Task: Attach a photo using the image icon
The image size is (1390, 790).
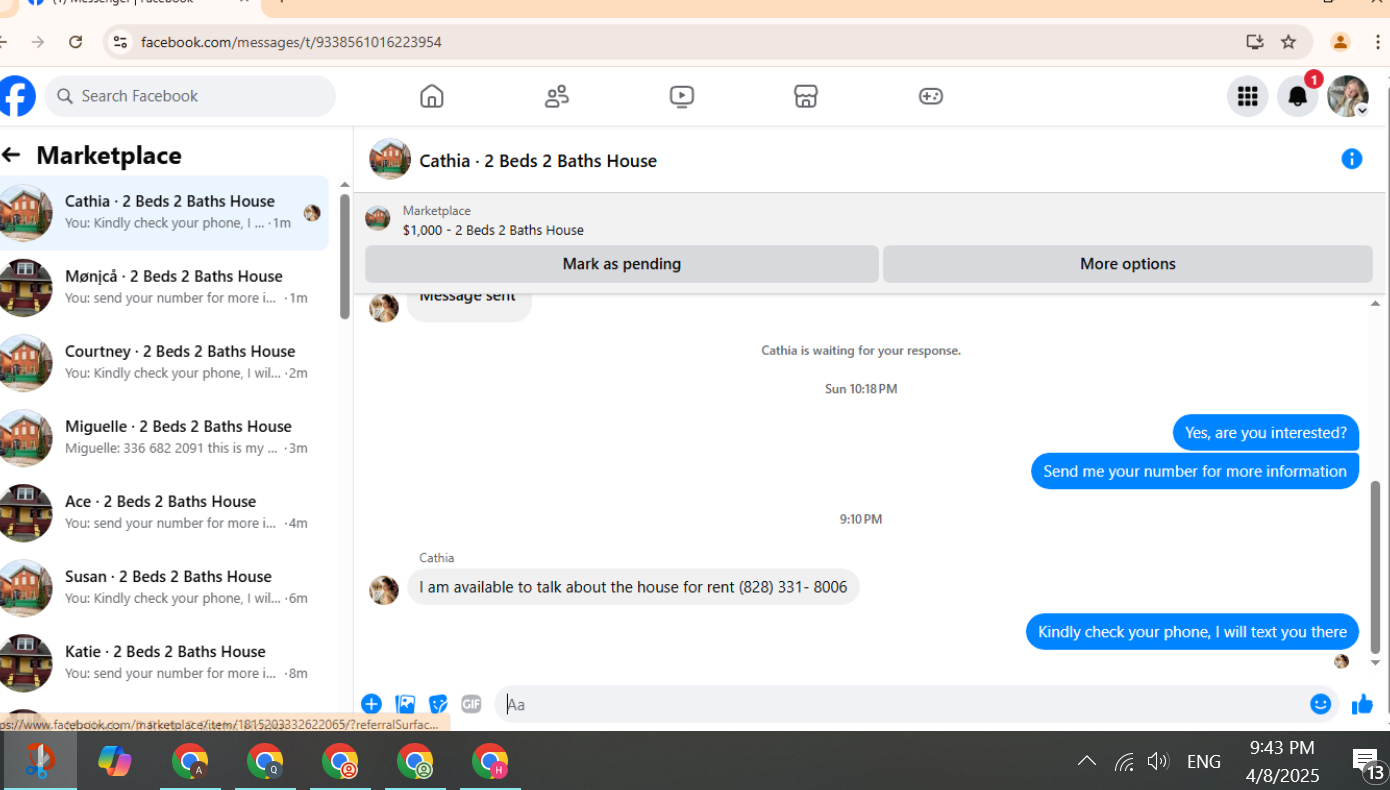Action: pos(405,704)
